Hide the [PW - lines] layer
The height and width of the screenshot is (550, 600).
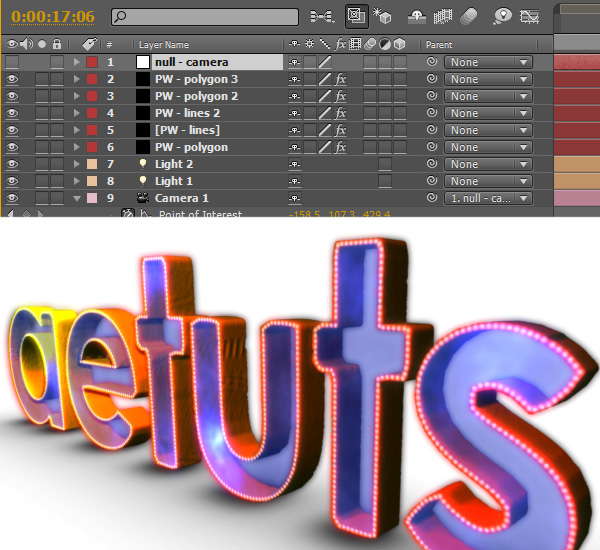[12, 130]
